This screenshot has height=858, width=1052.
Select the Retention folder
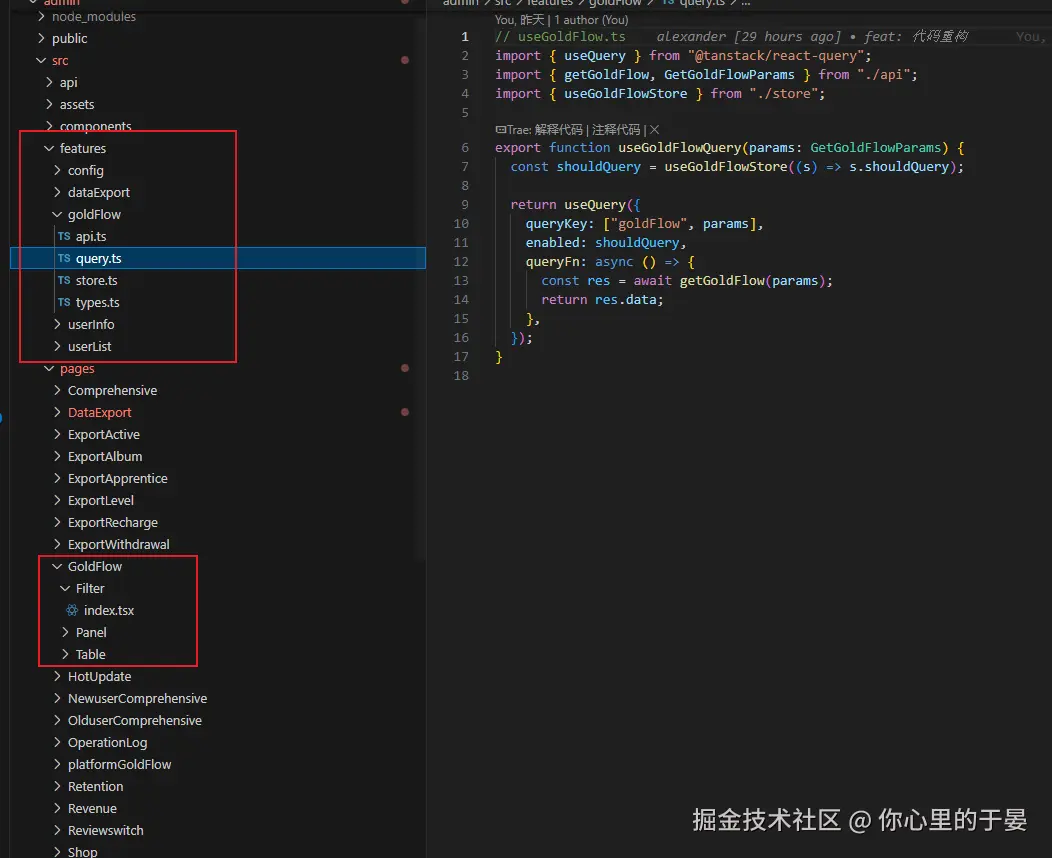click(x=95, y=787)
